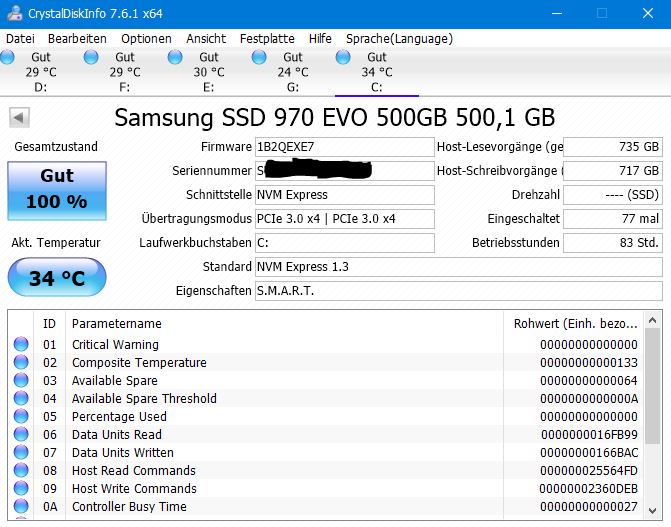Open the Datei menu
The width and height of the screenshot is (671, 527).
coord(20,39)
